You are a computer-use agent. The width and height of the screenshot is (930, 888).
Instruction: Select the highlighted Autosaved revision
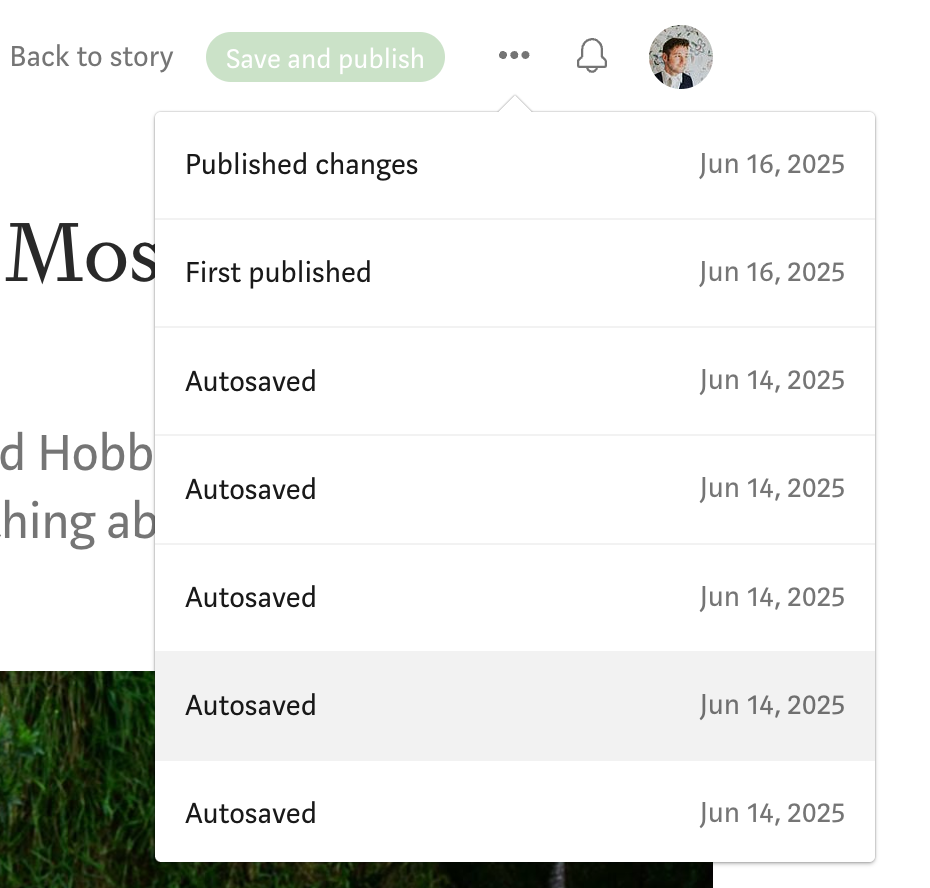[515, 705]
